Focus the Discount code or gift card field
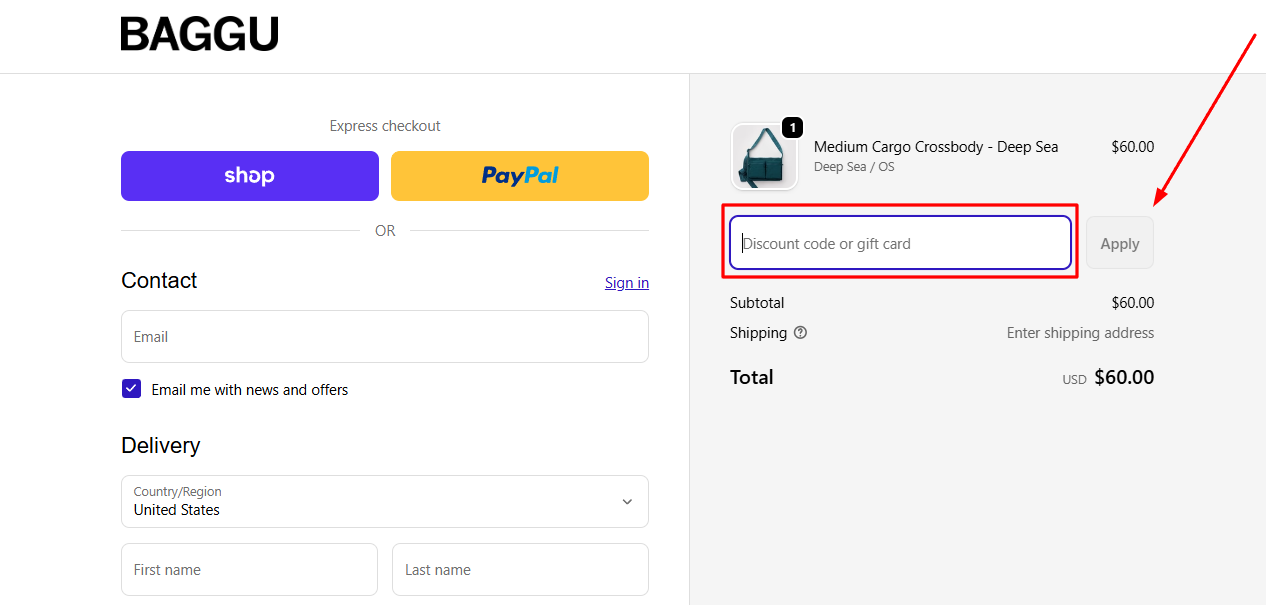The height and width of the screenshot is (605, 1266). click(x=899, y=242)
